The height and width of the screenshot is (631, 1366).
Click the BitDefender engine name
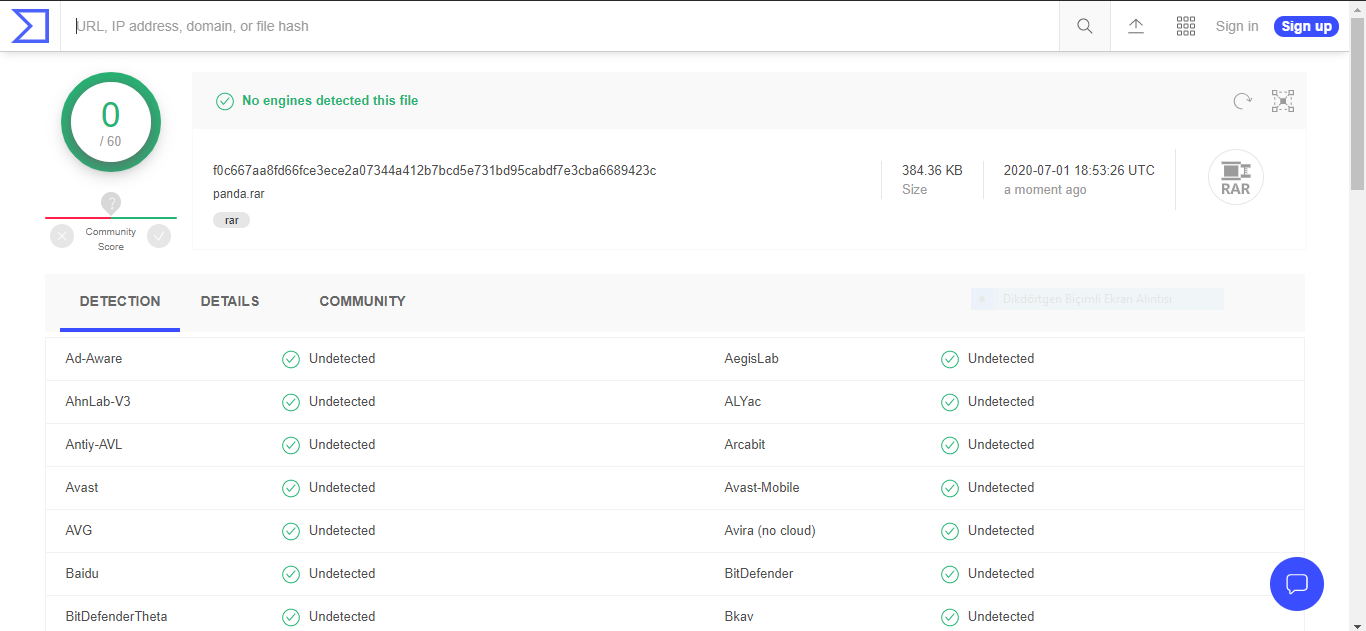click(x=759, y=574)
